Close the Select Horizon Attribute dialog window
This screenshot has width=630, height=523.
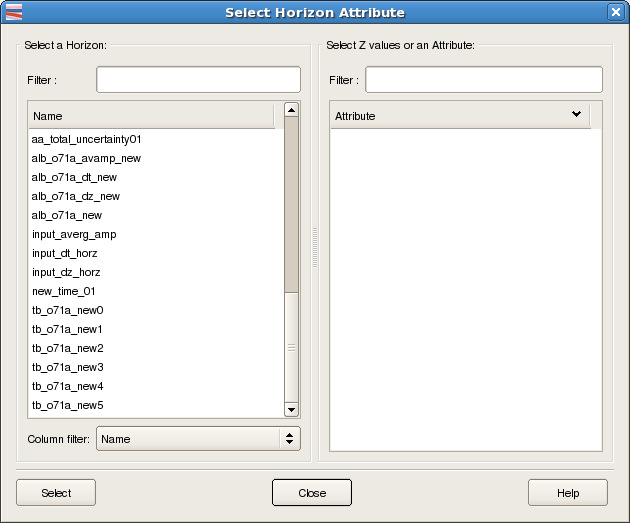(x=615, y=12)
